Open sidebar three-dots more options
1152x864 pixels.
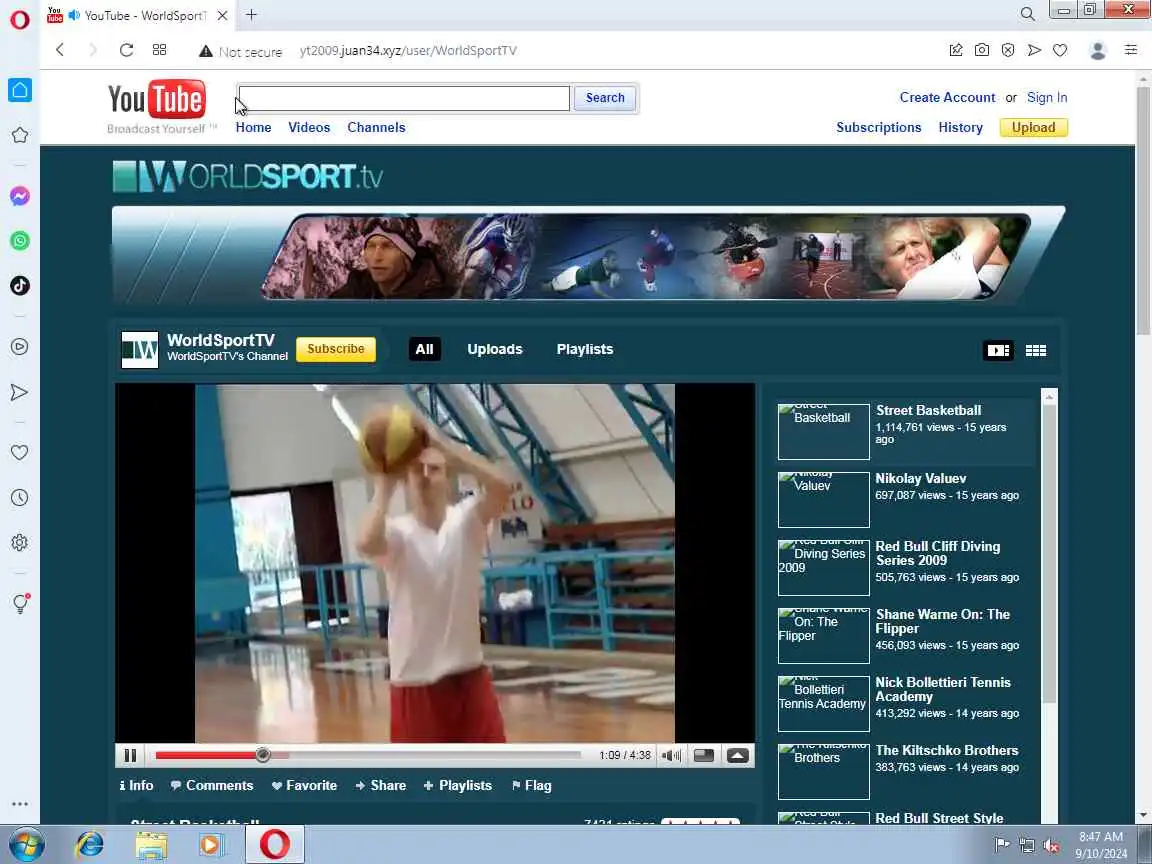click(x=20, y=804)
